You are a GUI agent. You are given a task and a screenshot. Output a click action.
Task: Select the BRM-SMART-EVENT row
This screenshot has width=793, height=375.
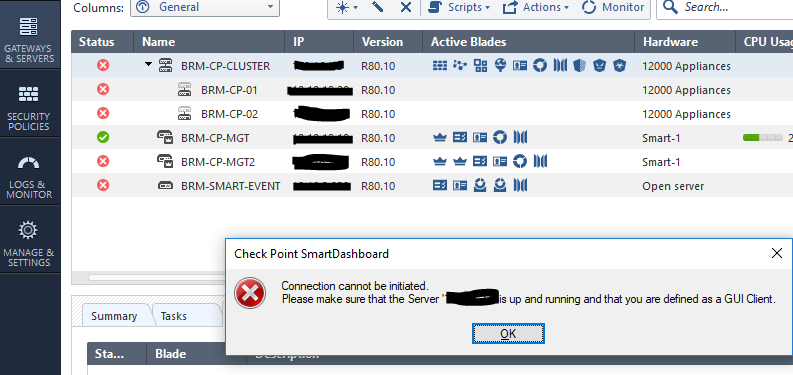pos(432,186)
